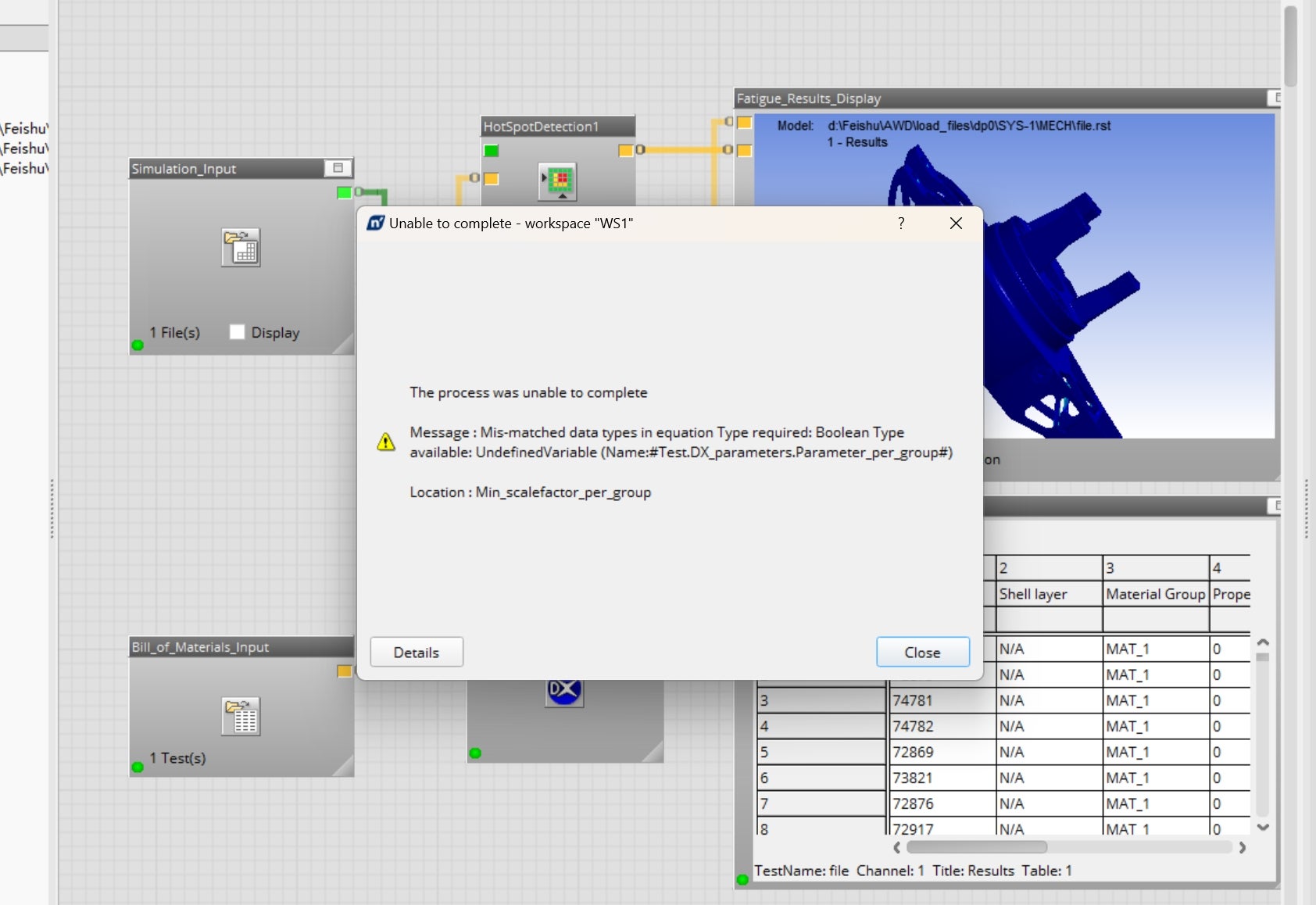Click the model file path text in results display
This screenshot has width=1316, height=905.
coord(969,126)
